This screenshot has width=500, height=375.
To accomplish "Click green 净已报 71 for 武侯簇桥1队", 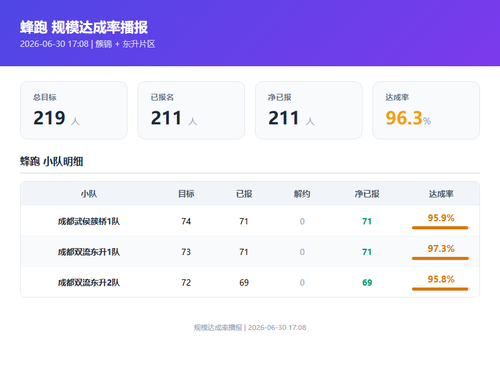I will [x=367, y=221].
